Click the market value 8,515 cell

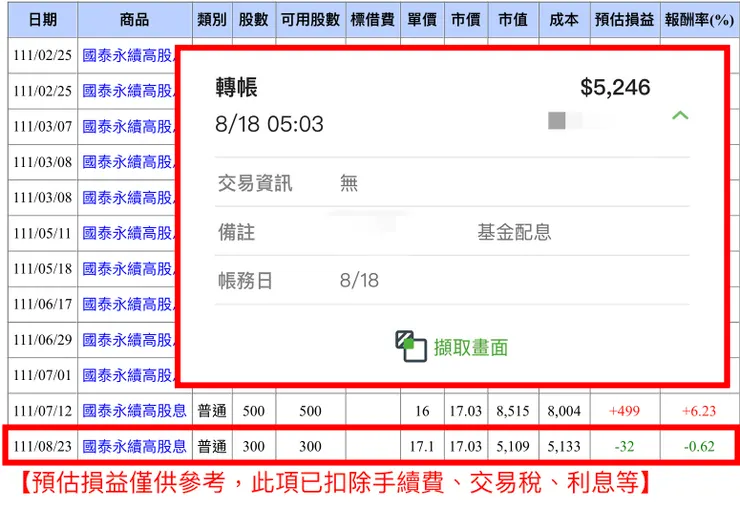coord(513,411)
